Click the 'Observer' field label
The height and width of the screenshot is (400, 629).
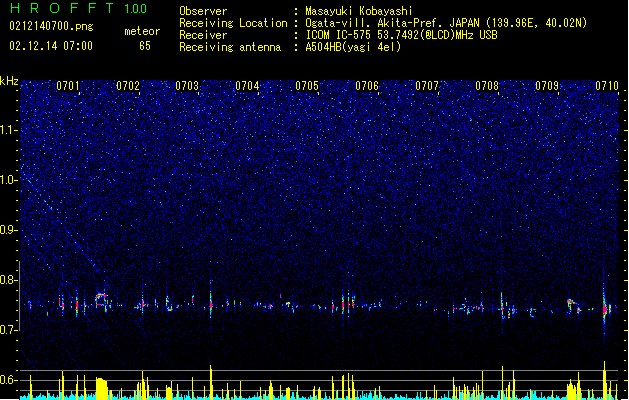coord(203,11)
